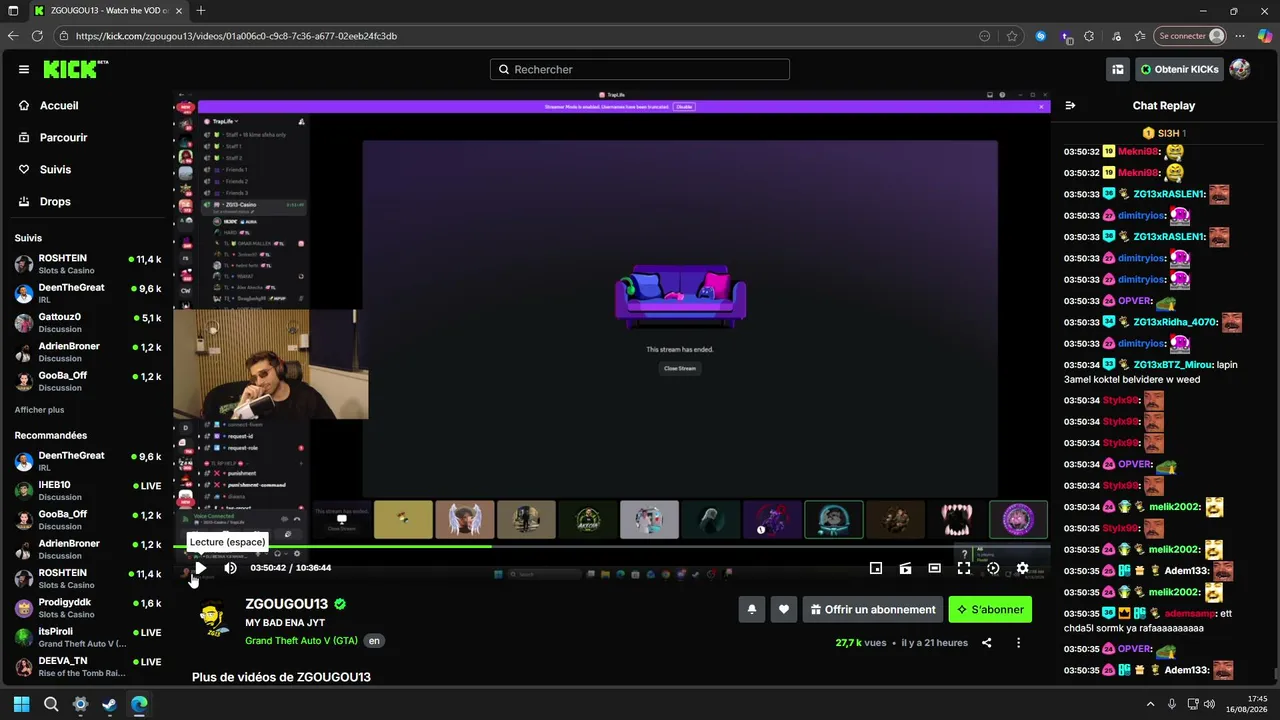
Task: Play the video
Action: click(x=200, y=568)
